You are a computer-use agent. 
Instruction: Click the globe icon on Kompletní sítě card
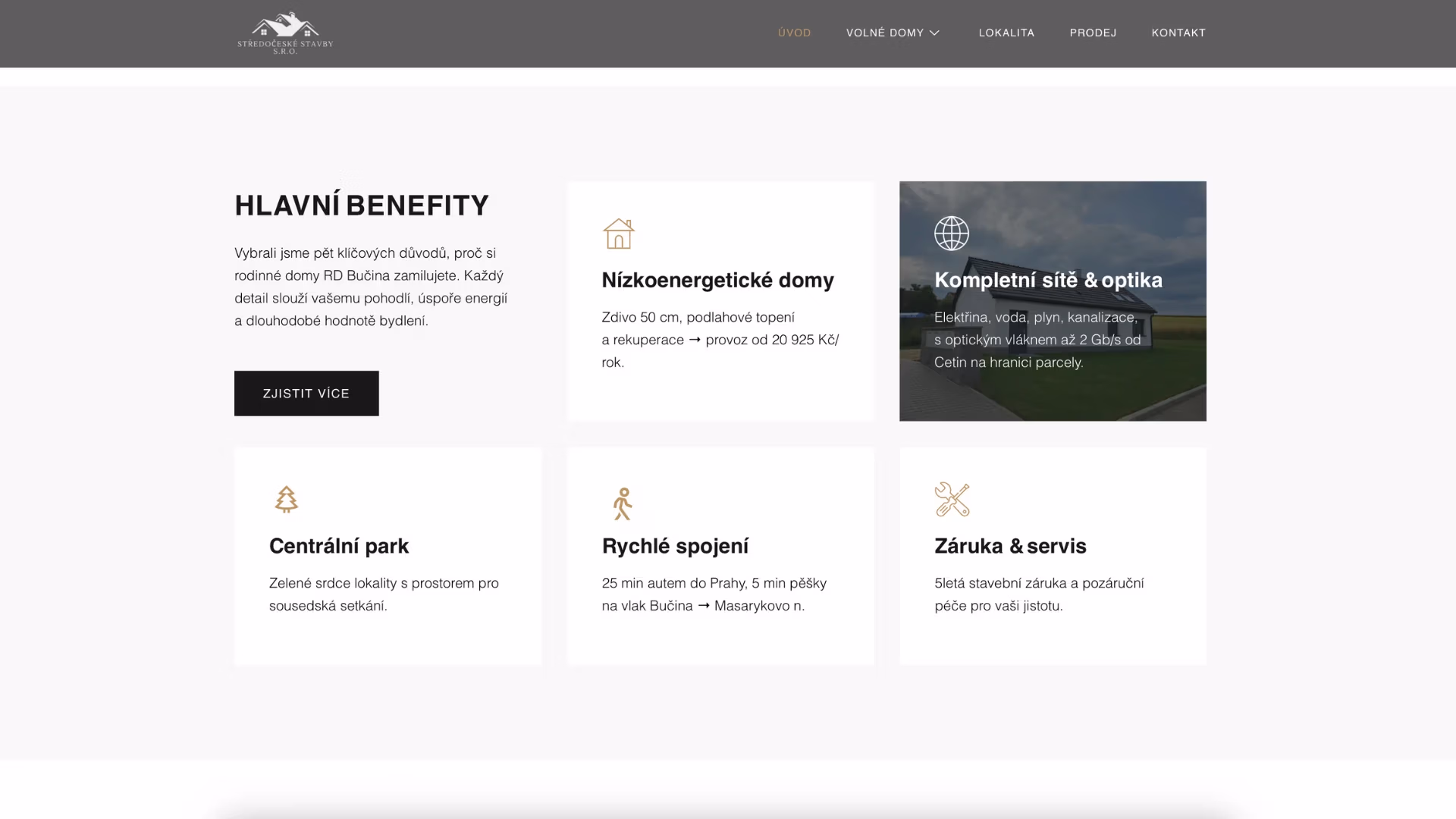952,233
